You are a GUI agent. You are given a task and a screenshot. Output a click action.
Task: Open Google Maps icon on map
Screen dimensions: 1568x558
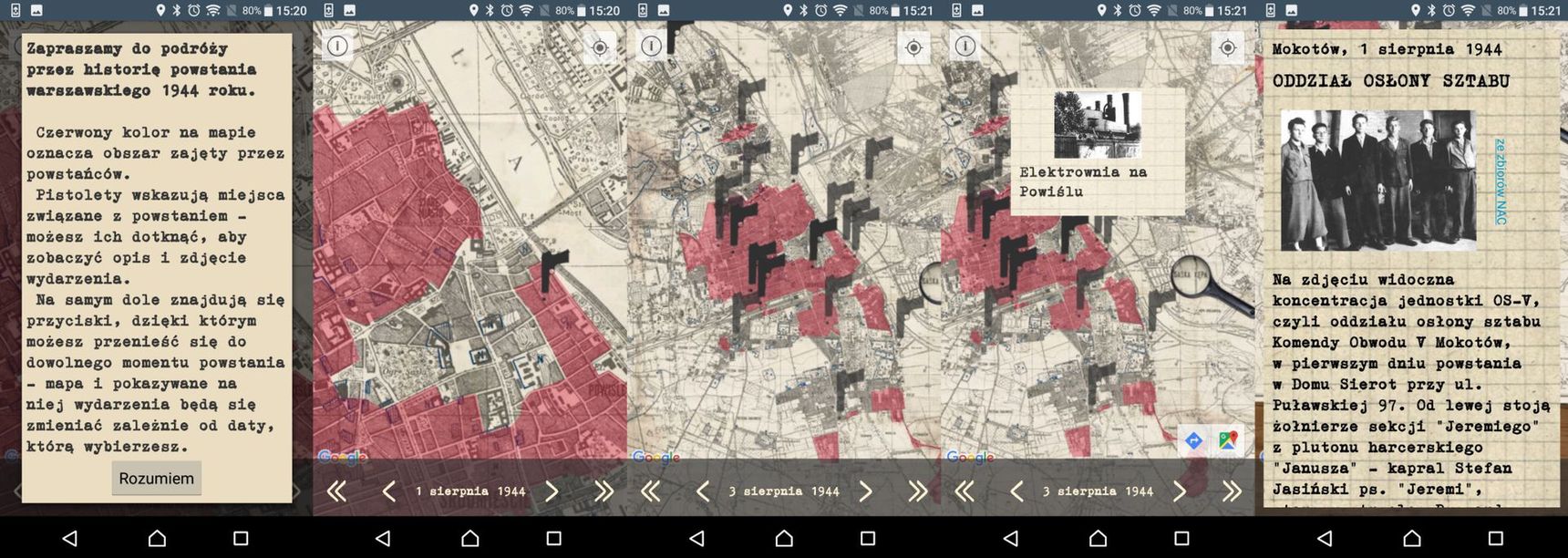click(1229, 441)
